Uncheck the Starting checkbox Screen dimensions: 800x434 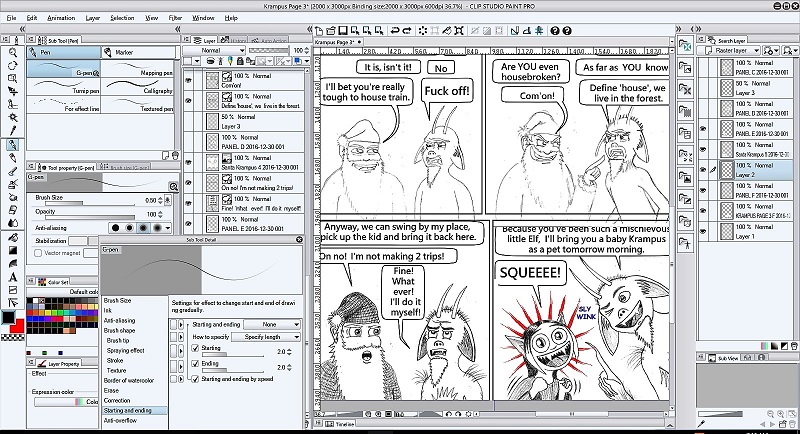point(195,348)
